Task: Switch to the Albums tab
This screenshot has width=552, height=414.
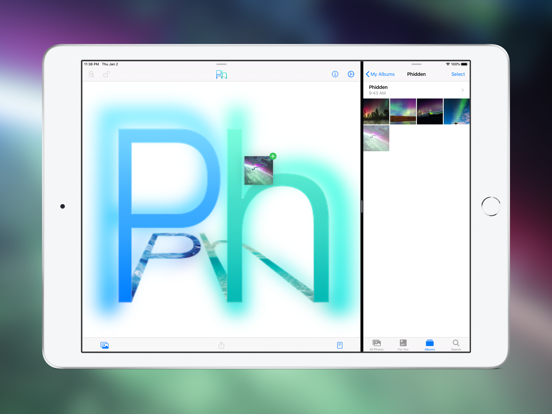Action: tap(429, 345)
